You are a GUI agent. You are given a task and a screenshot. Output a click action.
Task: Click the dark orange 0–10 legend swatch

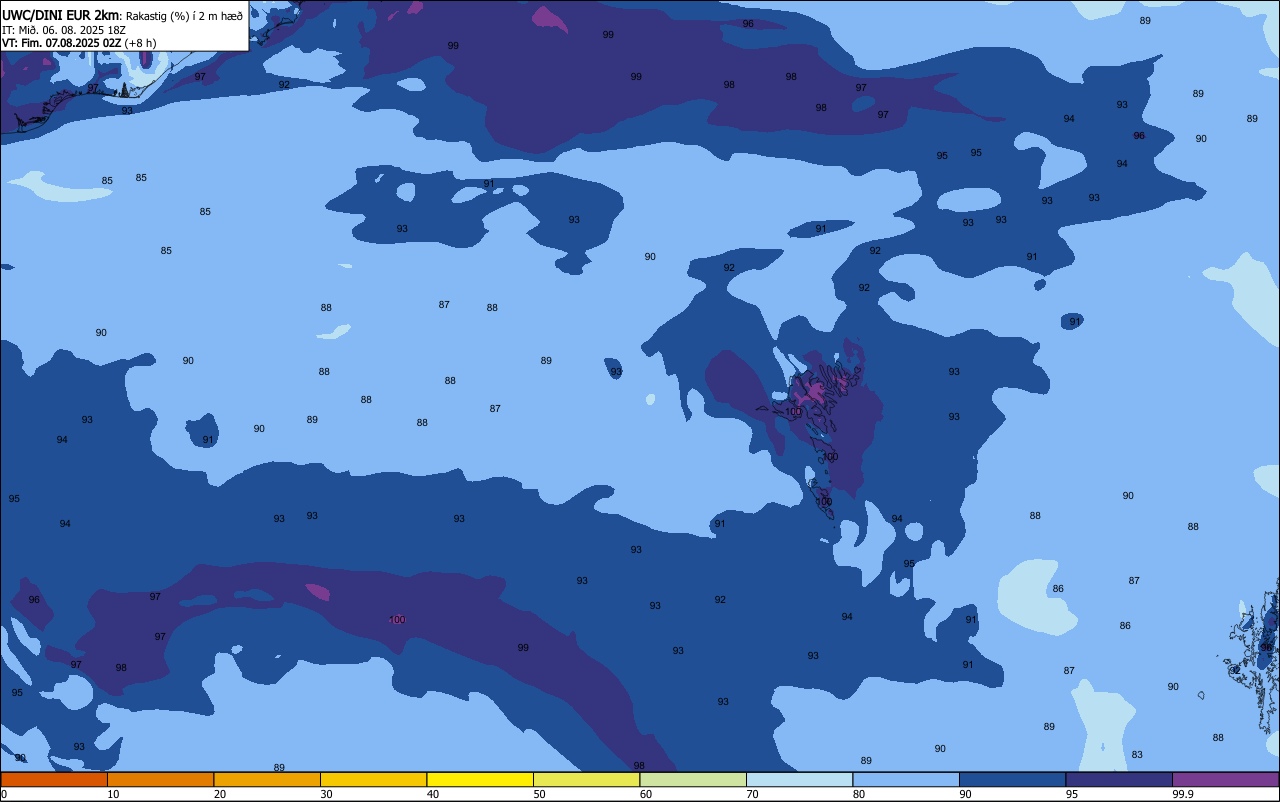54,779
